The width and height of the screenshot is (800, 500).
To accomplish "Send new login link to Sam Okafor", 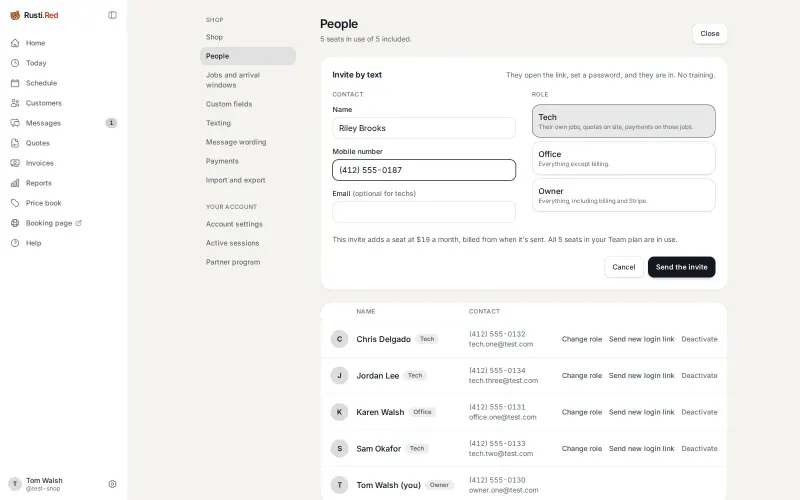I will (641, 448).
